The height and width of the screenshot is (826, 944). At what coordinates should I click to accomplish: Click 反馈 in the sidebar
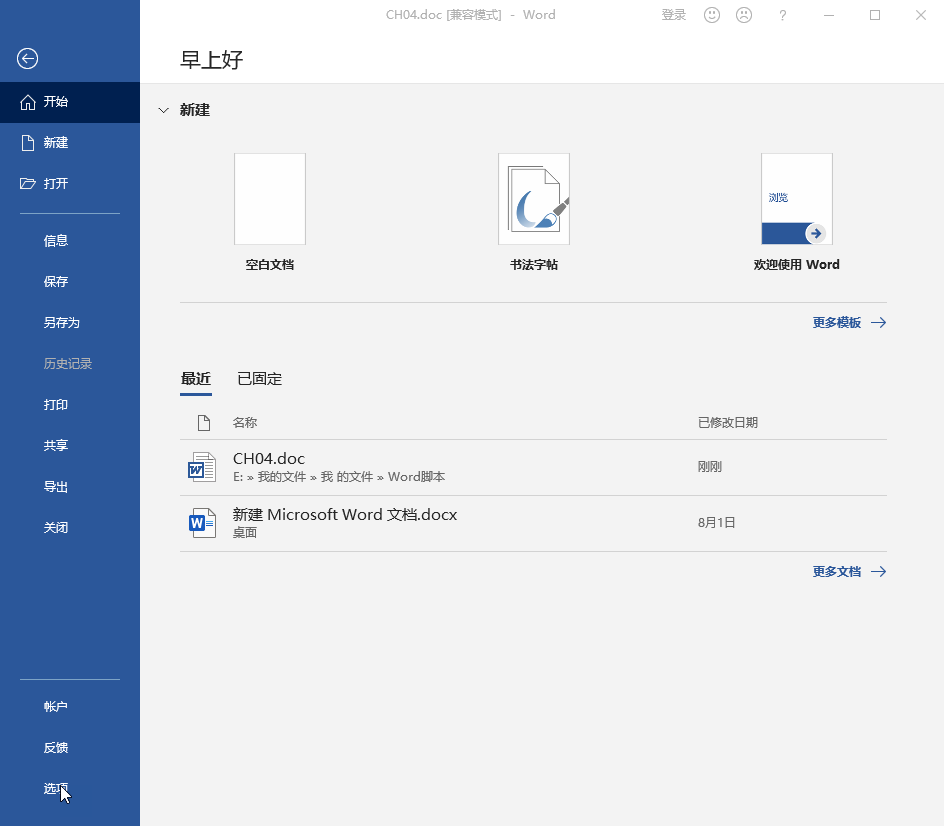[x=70, y=748]
